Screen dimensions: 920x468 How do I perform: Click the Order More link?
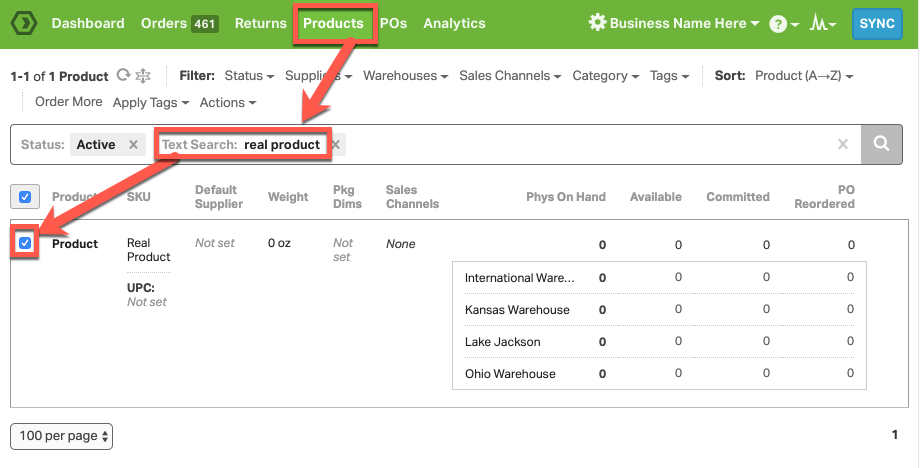pos(69,102)
